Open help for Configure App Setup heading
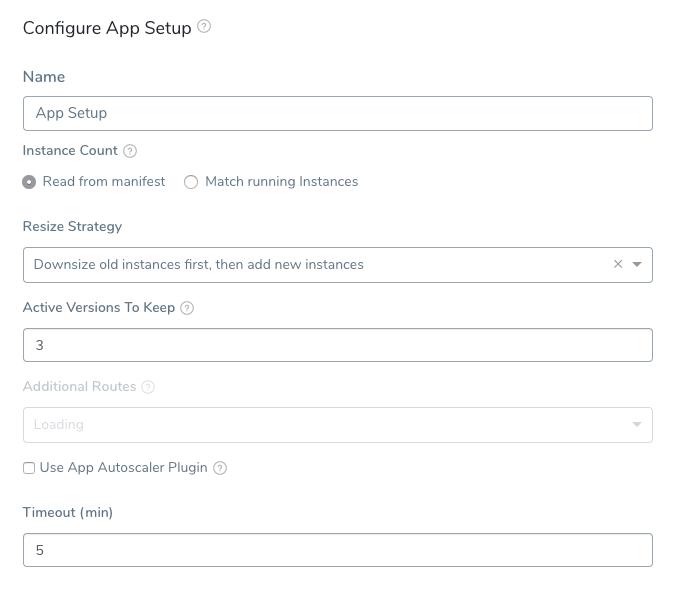 coord(204,26)
